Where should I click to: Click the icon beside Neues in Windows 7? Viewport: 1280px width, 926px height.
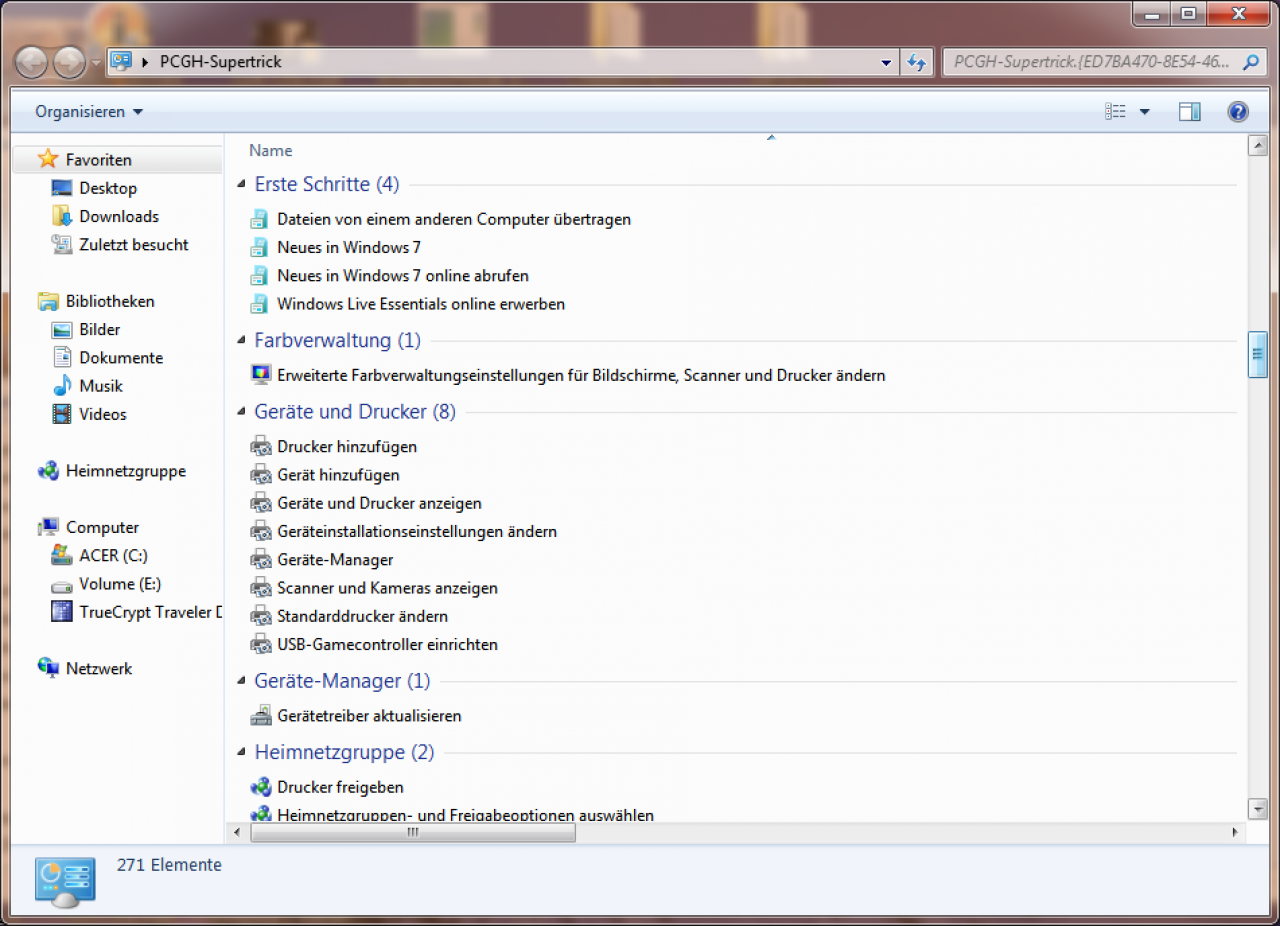[x=260, y=247]
